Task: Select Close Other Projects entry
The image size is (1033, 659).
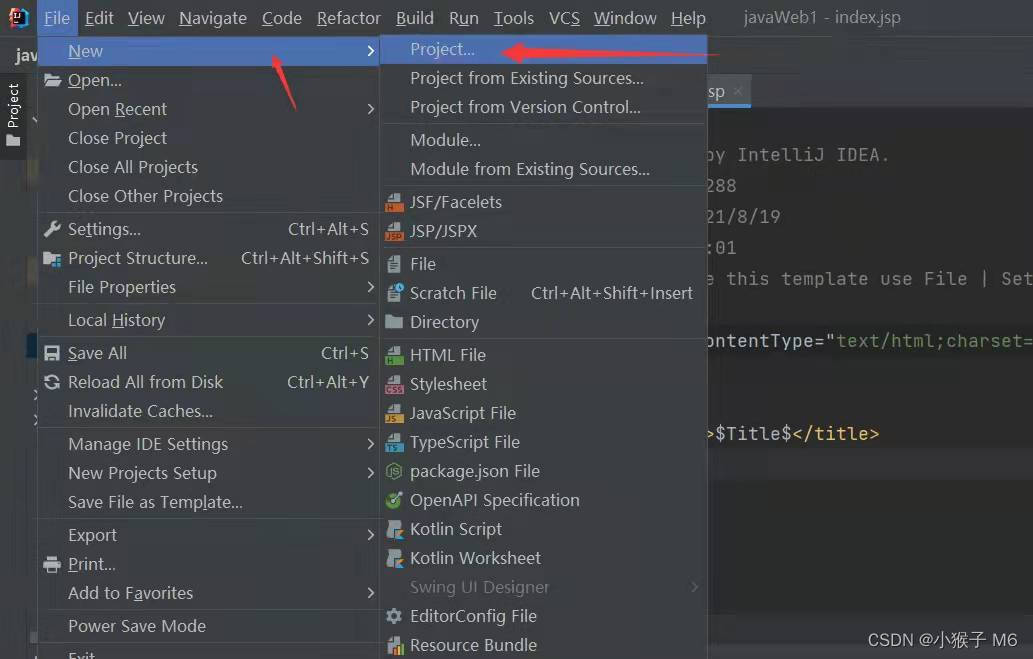Action: pyautogui.click(x=208, y=196)
